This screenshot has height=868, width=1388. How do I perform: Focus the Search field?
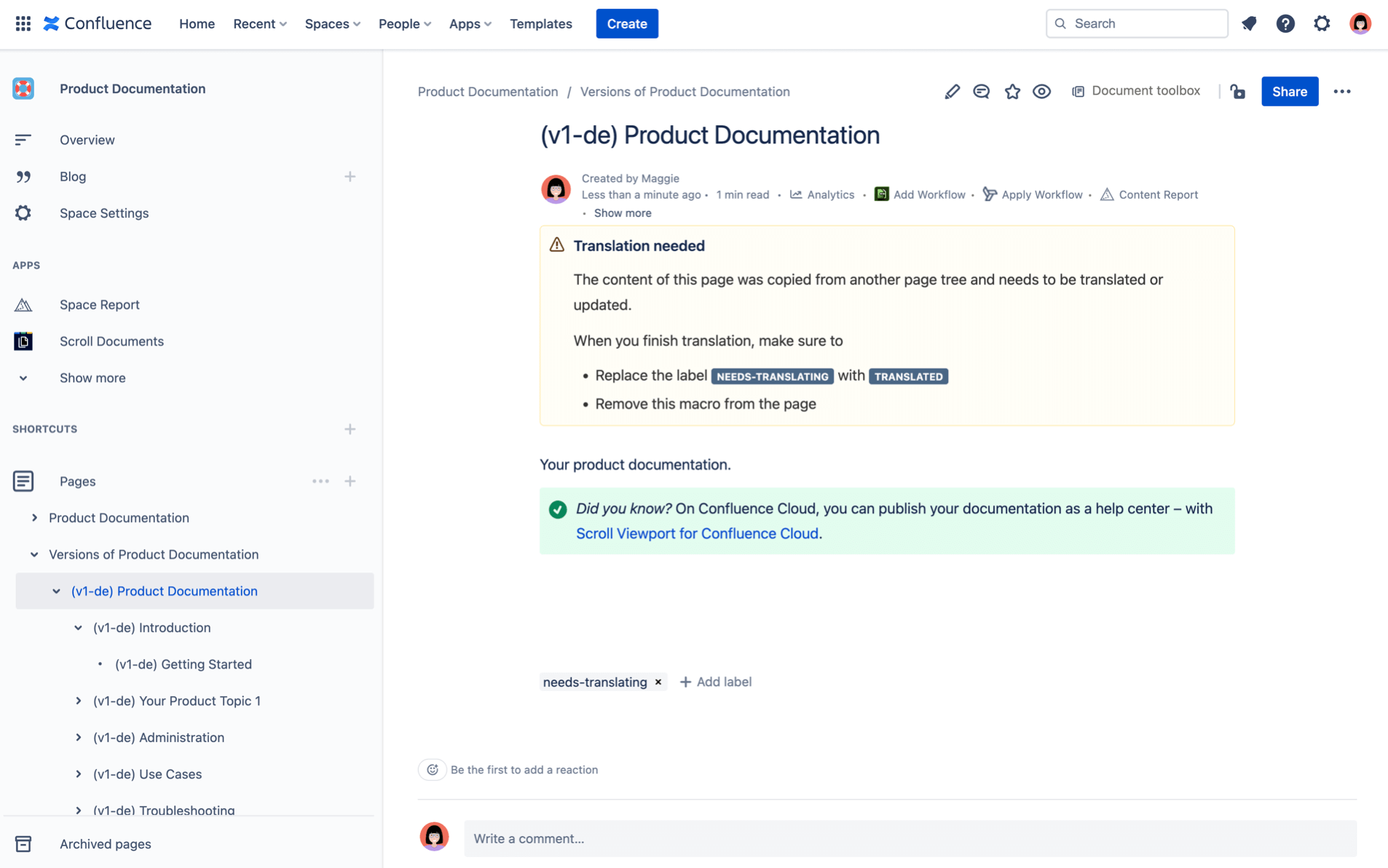tap(1136, 23)
